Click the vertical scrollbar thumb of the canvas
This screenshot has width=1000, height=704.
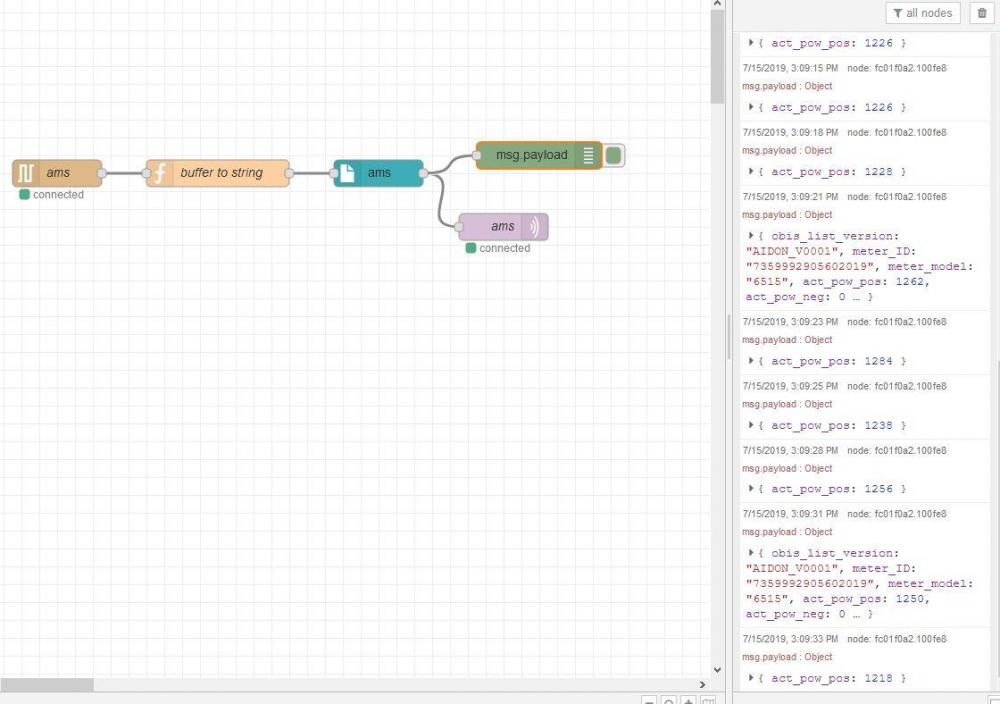(x=717, y=55)
